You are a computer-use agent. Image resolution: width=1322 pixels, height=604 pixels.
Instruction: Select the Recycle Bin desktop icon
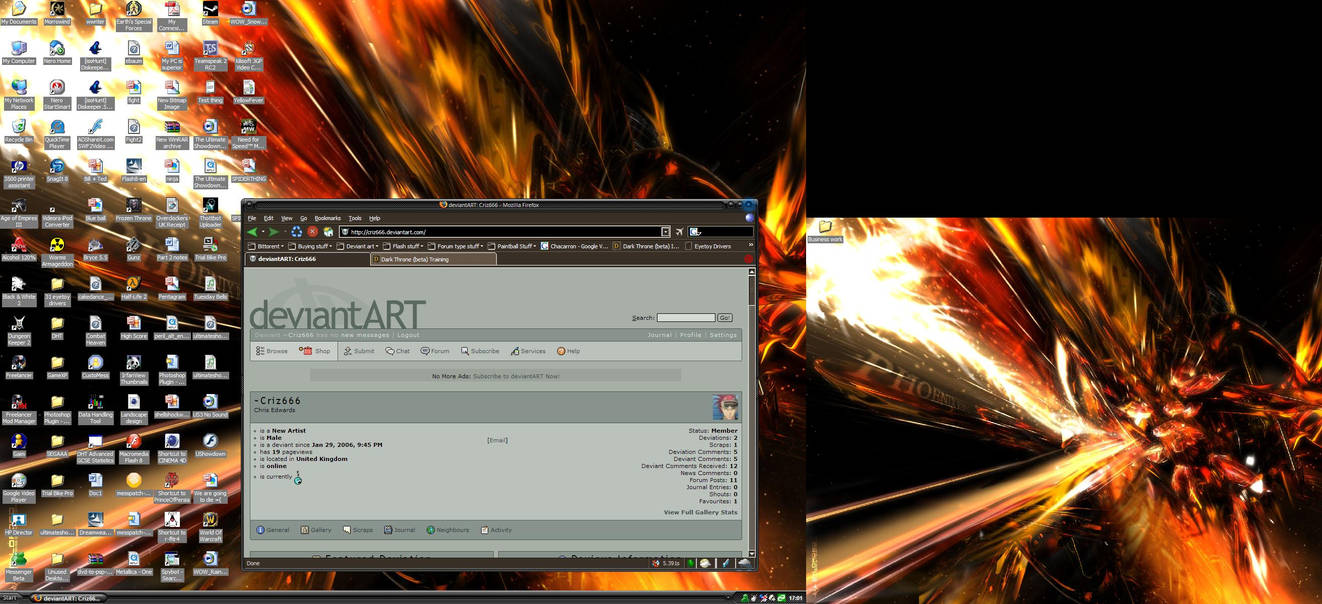[18, 132]
